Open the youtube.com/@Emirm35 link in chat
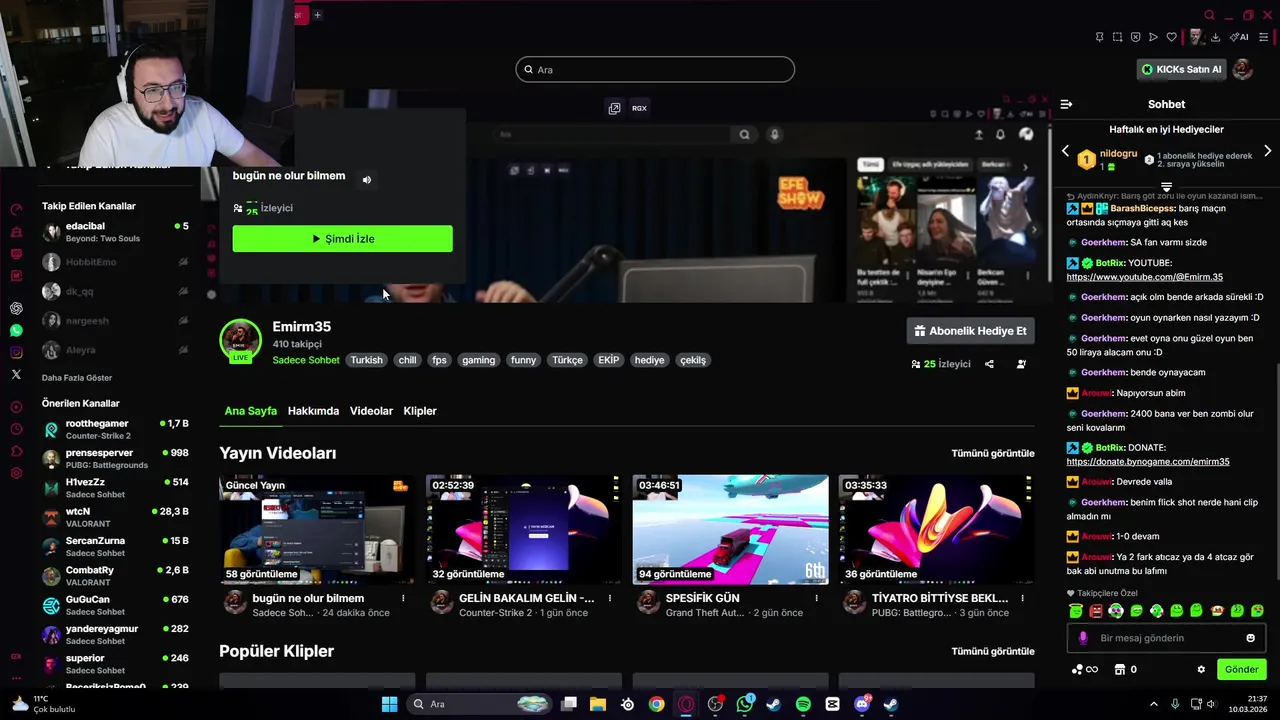 pos(1144,277)
